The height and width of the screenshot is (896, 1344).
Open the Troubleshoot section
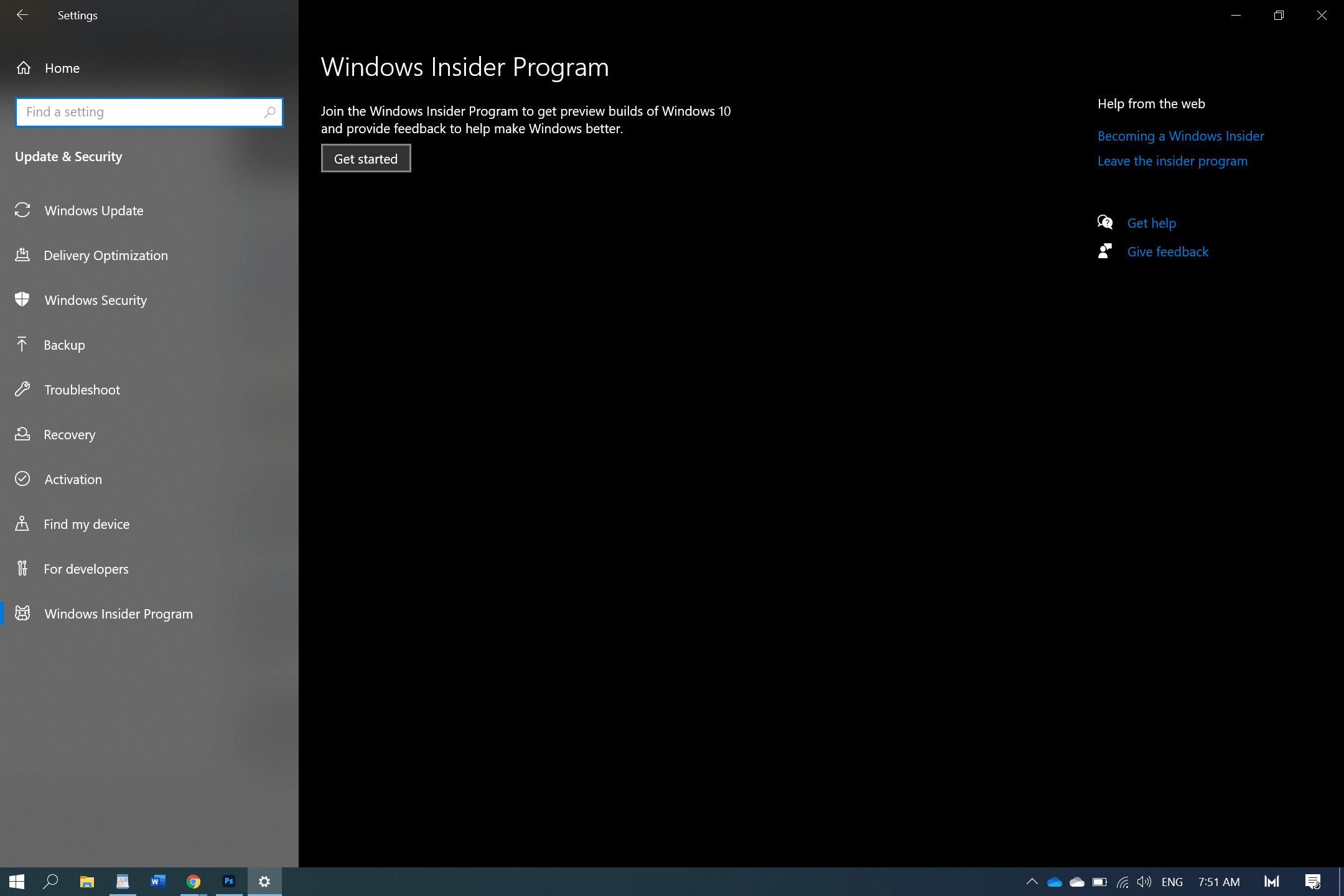click(x=149, y=390)
